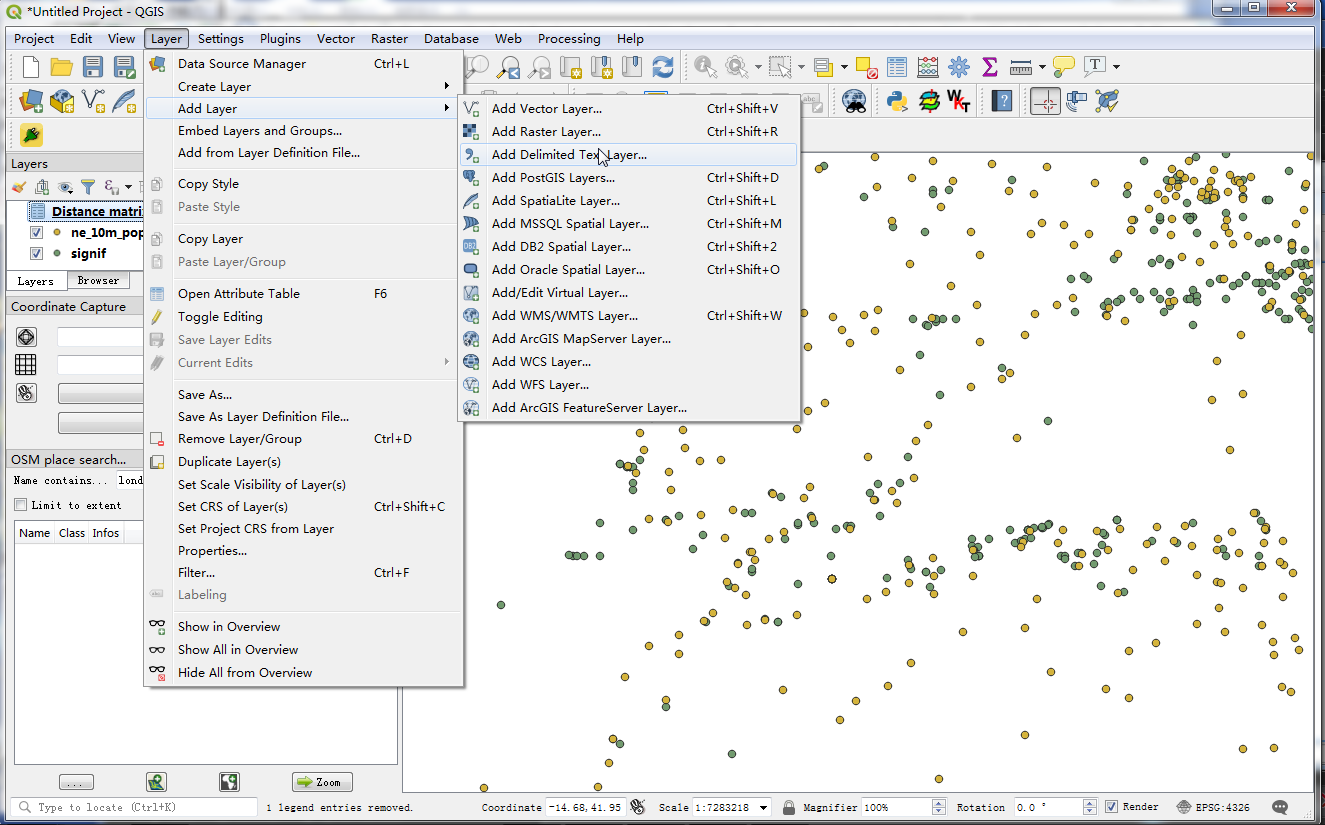Choose Add WMS/WMTS Layer entry
The height and width of the screenshot is (825, 1325).
628,316
